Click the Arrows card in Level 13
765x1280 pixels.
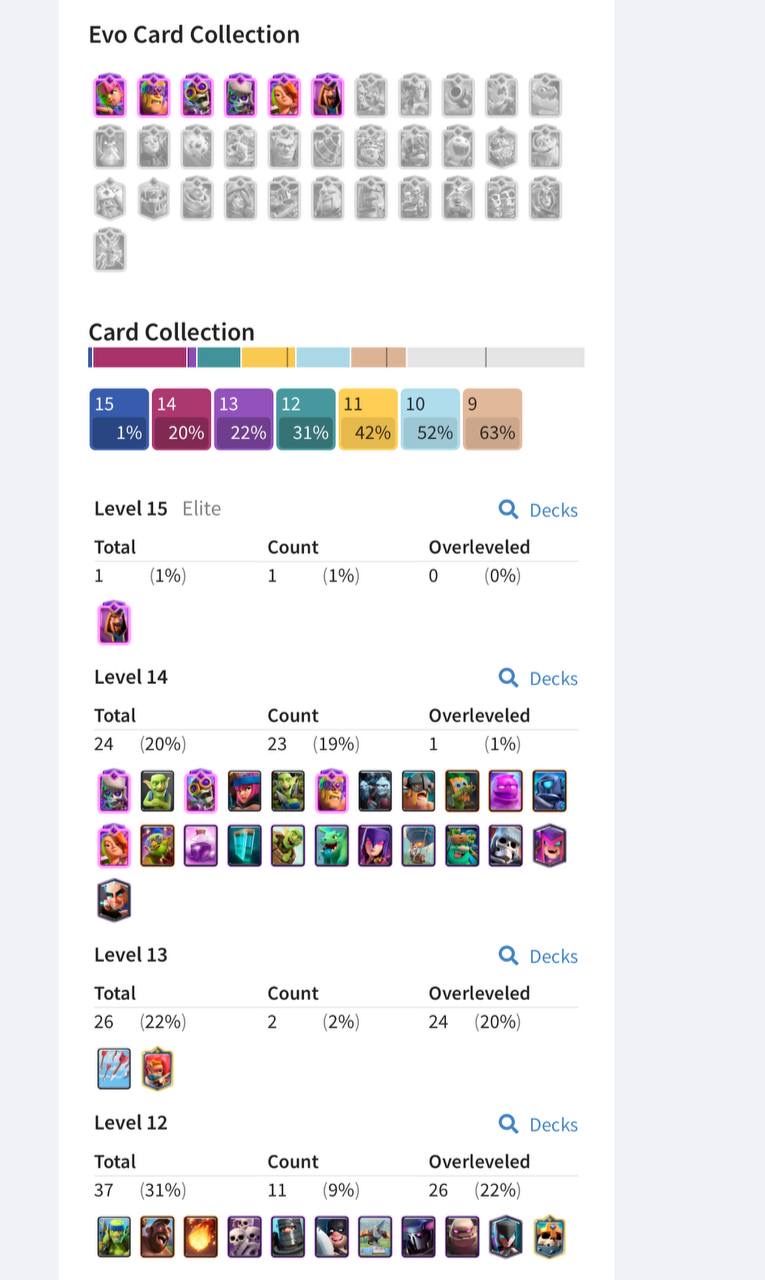click(x=114, y=1068)
